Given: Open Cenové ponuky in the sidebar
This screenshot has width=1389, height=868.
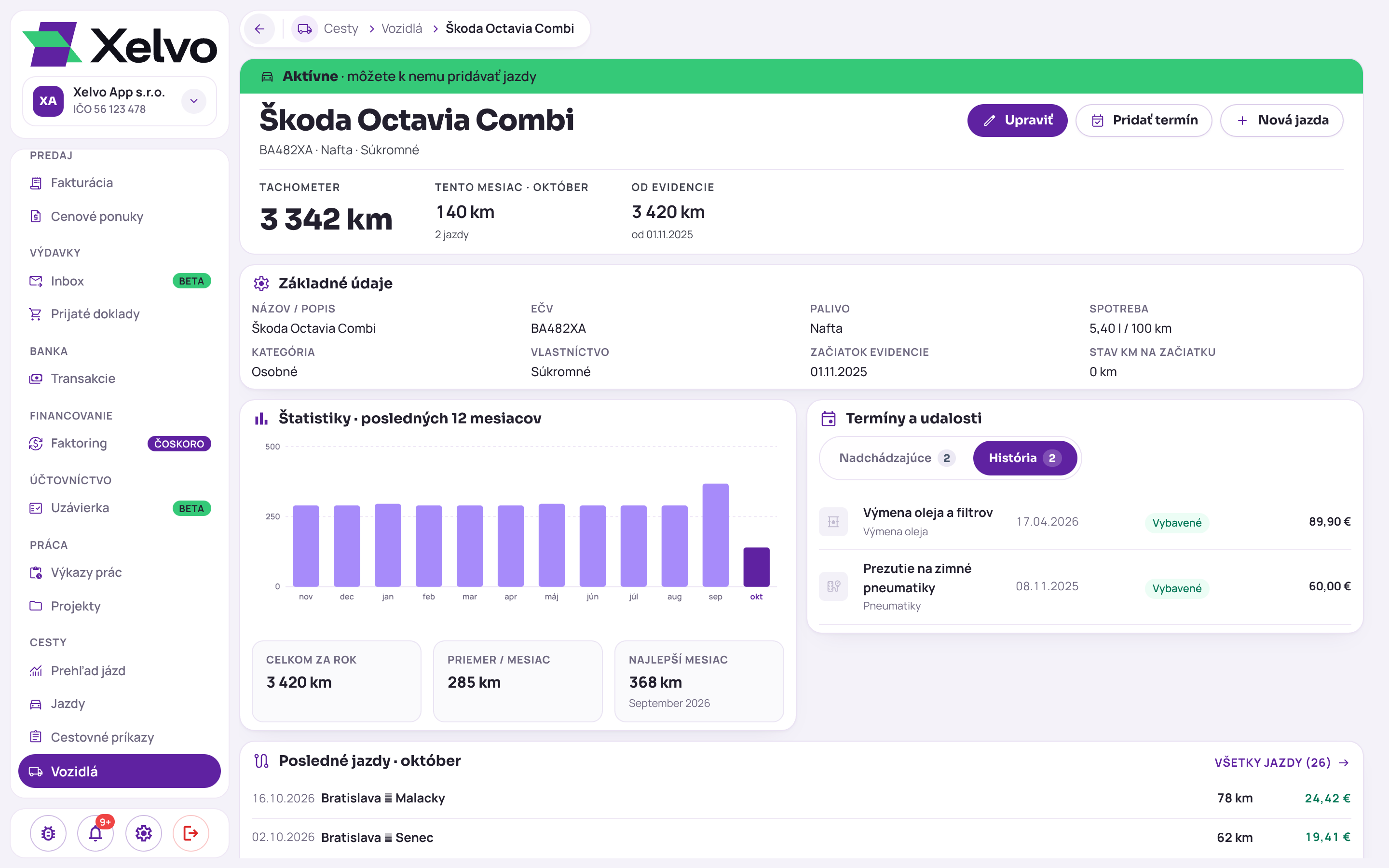Looking at the screenshot, I should 120,217.
